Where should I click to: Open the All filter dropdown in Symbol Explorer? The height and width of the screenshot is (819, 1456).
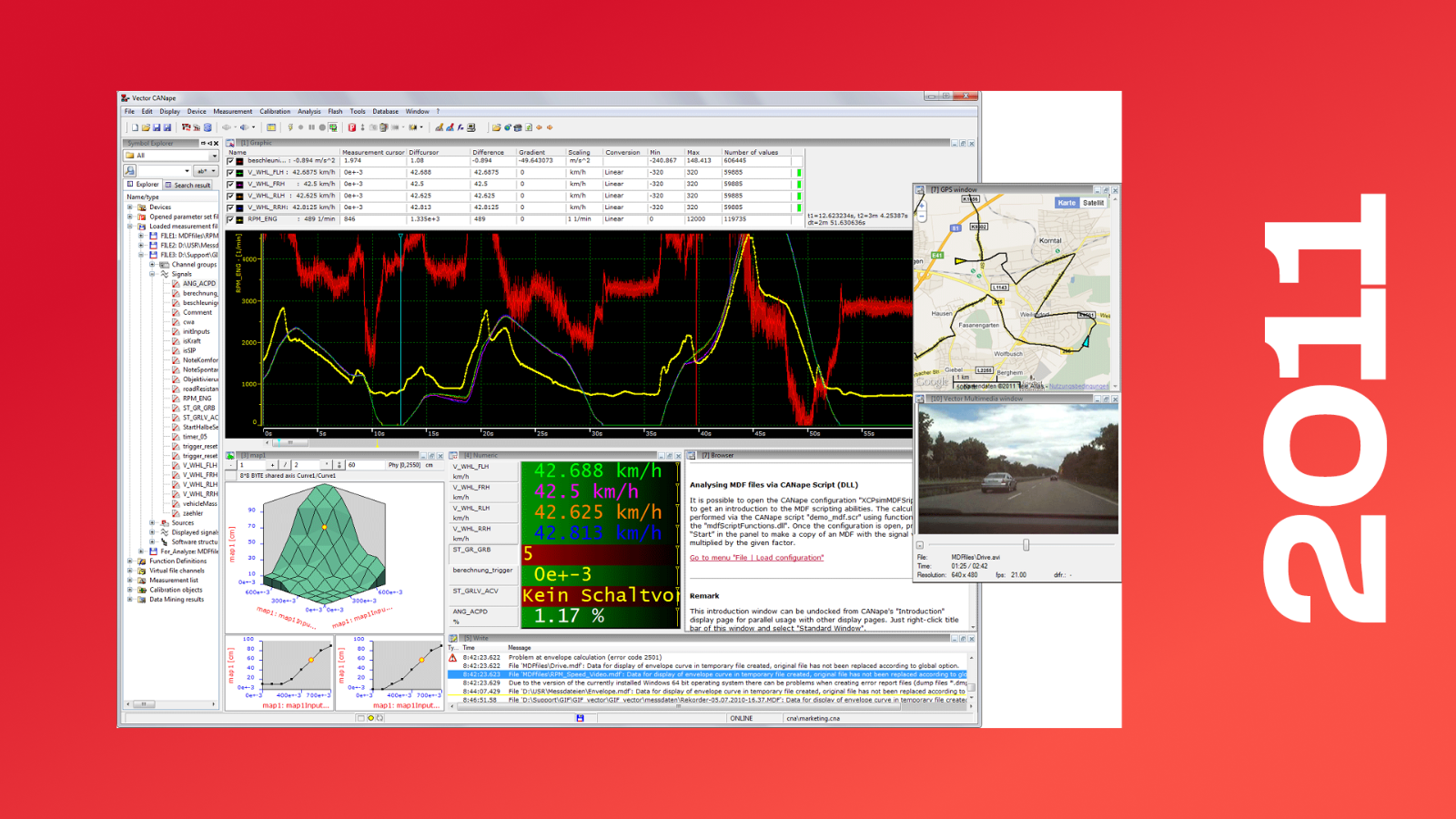pos(214,156)
